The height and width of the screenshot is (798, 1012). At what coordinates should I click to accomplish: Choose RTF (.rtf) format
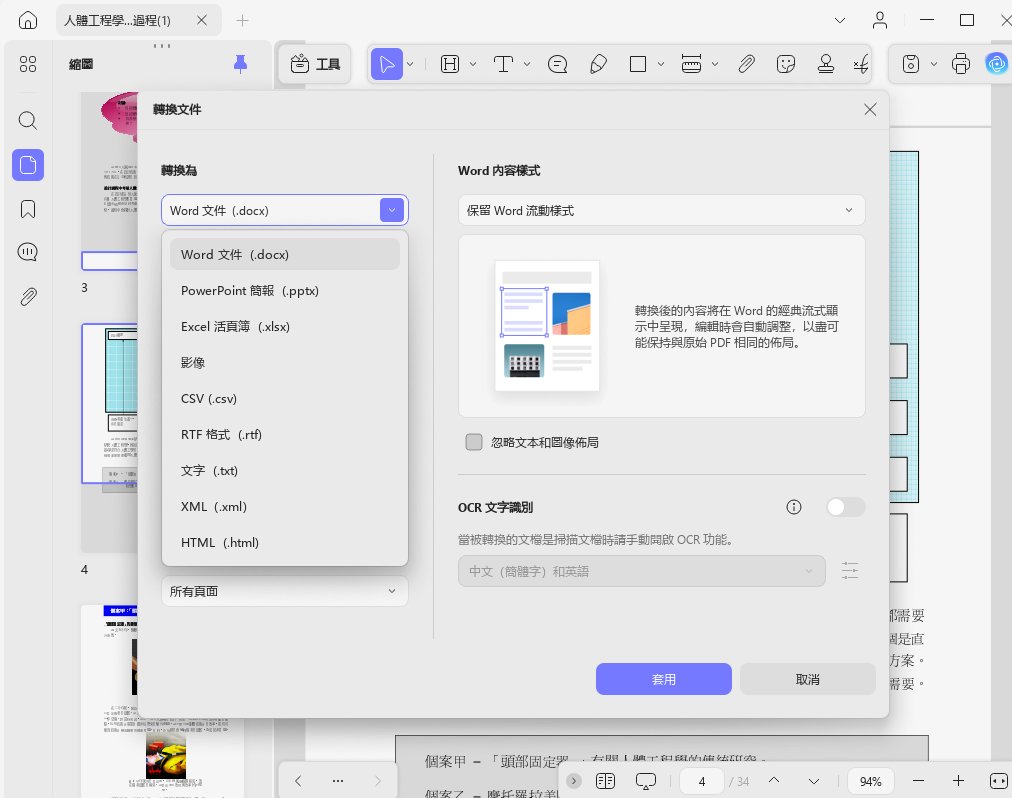click(285, 435)
